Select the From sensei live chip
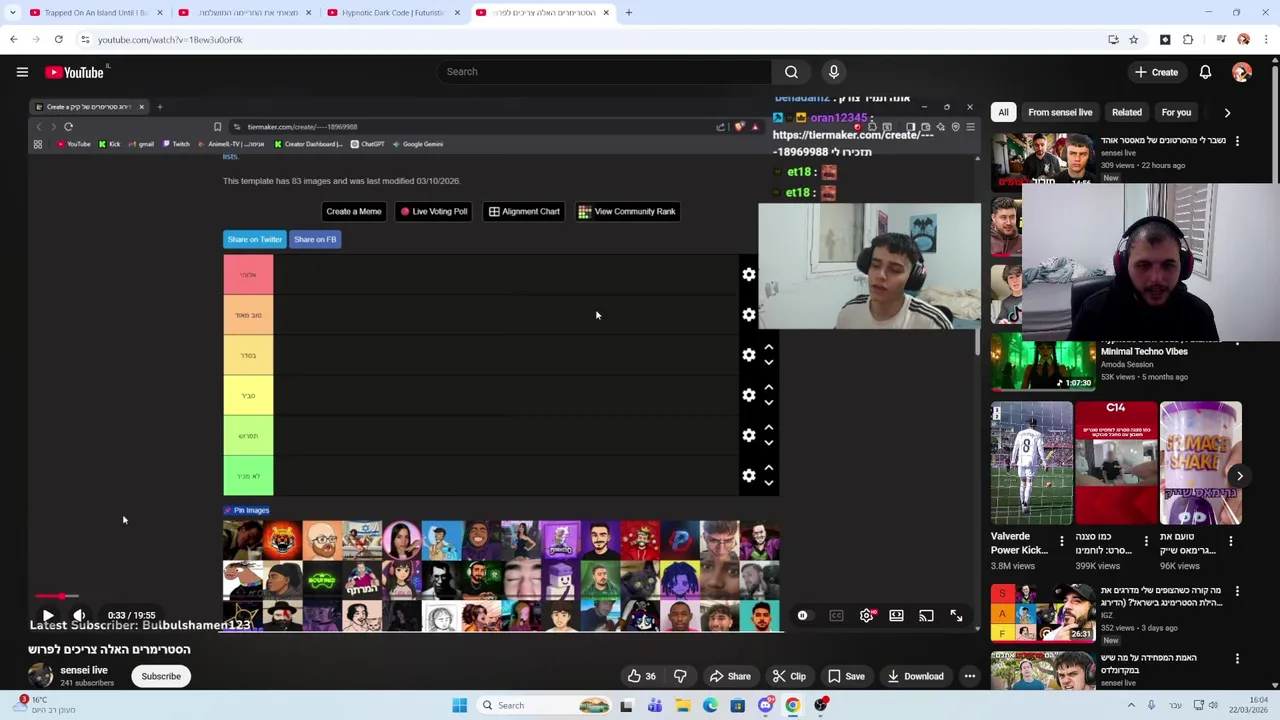This screenshot has height=720, width=1280. click(1060, 112)
